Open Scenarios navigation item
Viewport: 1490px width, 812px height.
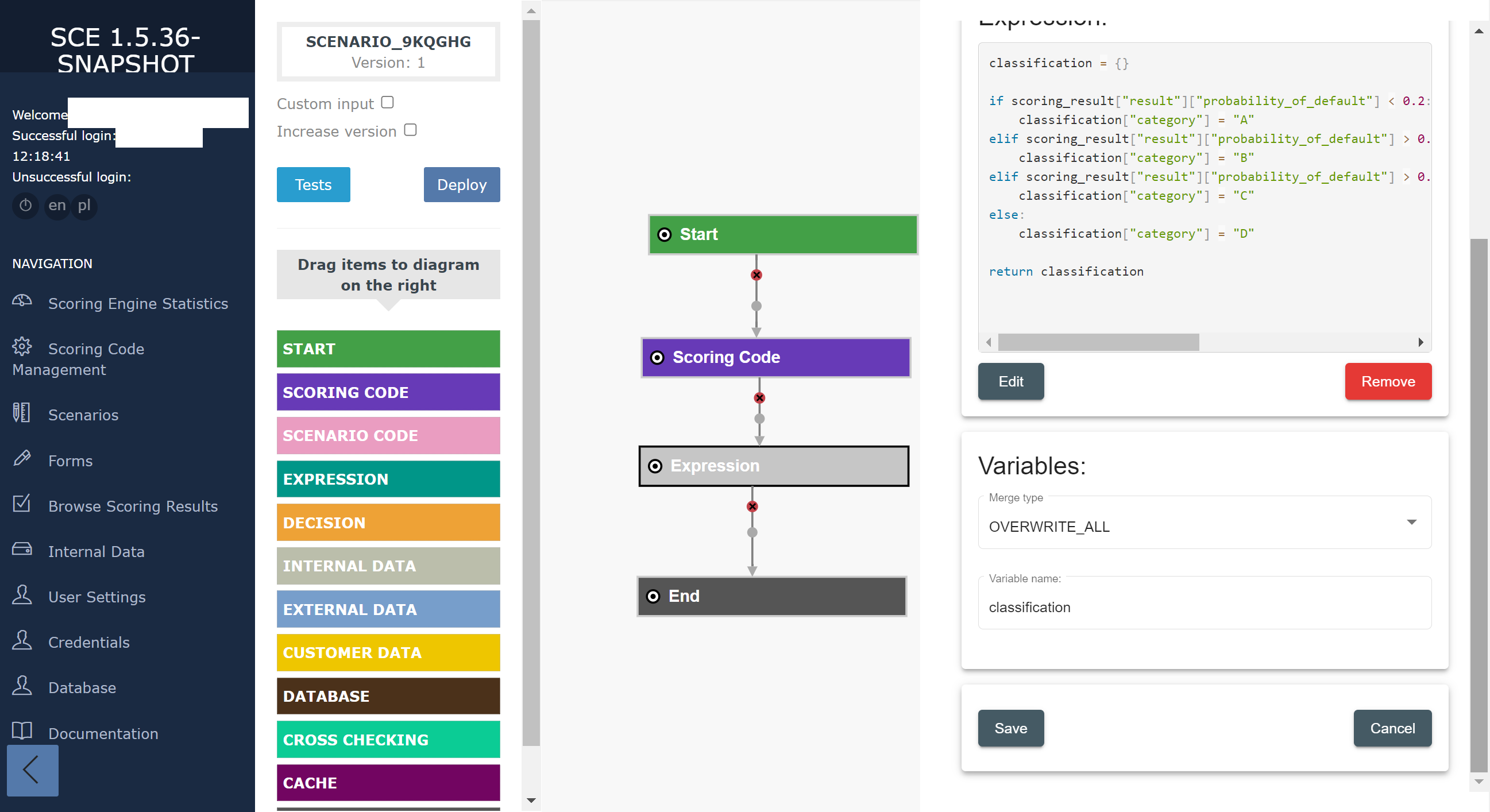83,415
